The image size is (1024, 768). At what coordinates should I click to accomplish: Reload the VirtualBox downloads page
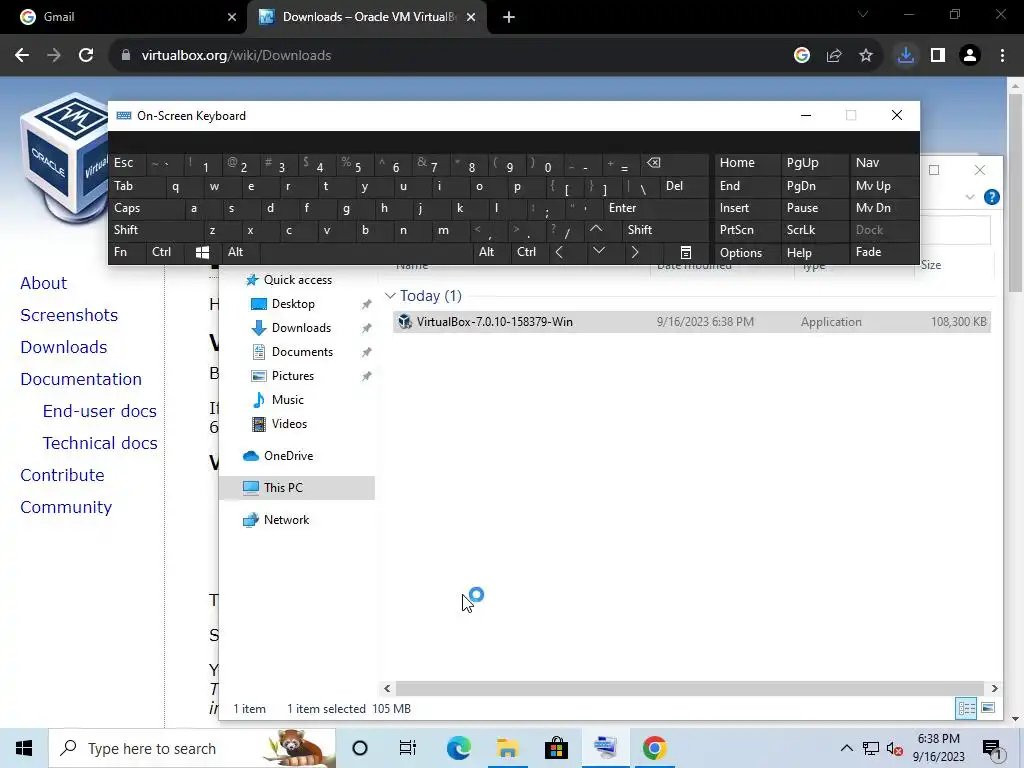[x=86, y=56]
